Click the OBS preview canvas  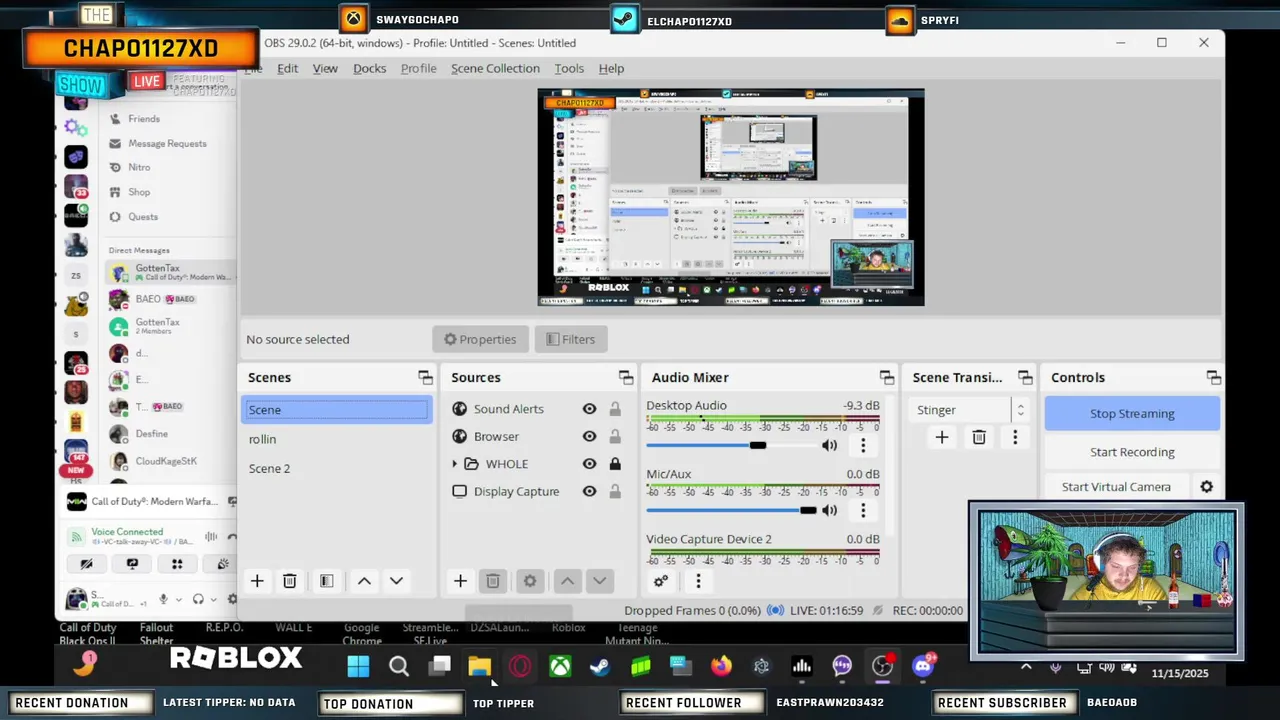[731, 197]
